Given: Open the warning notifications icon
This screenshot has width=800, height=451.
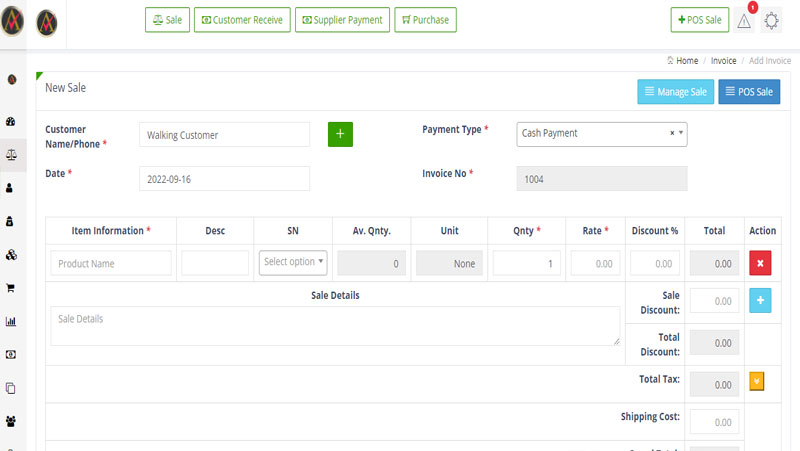Looking at the screenshot, I should point(744,20).
